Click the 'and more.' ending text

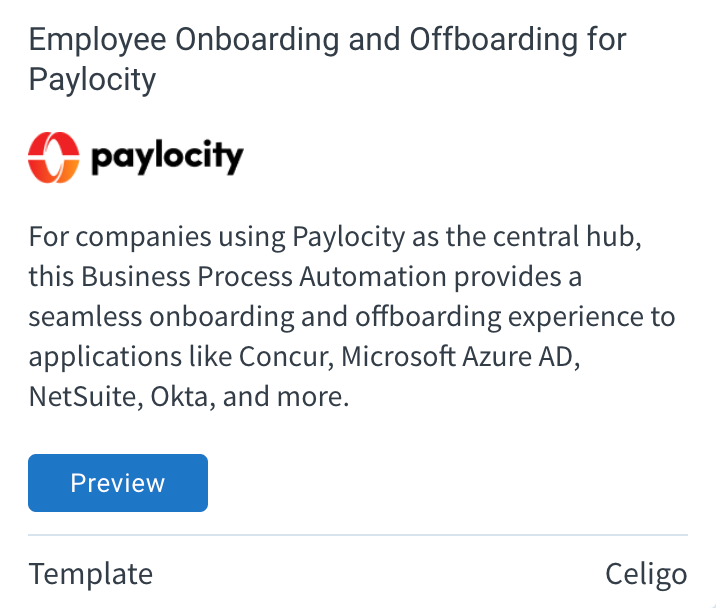[286, 396]
